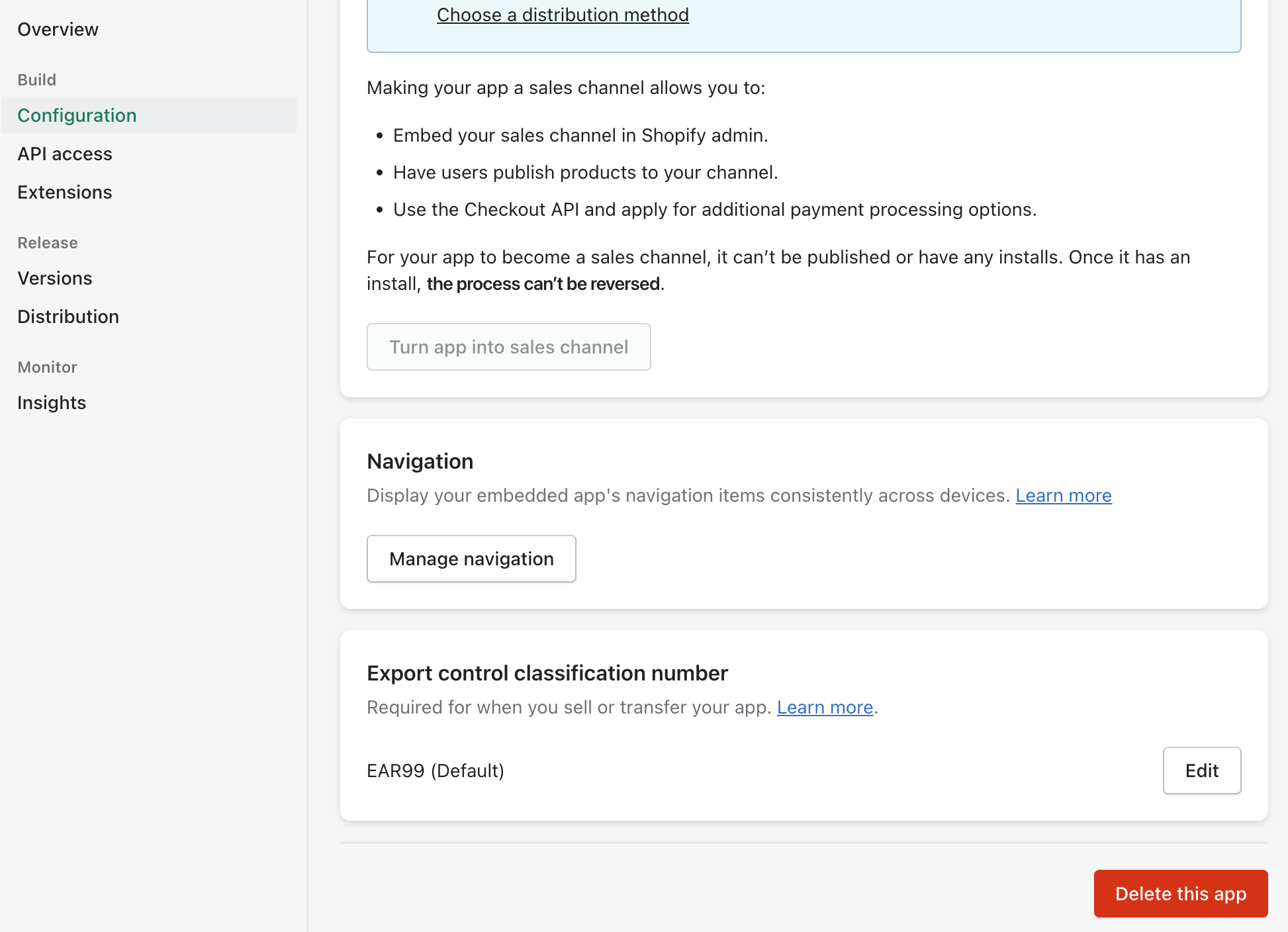
Task: Navigate to Distribution in sidebar
Action: [68, 316]
